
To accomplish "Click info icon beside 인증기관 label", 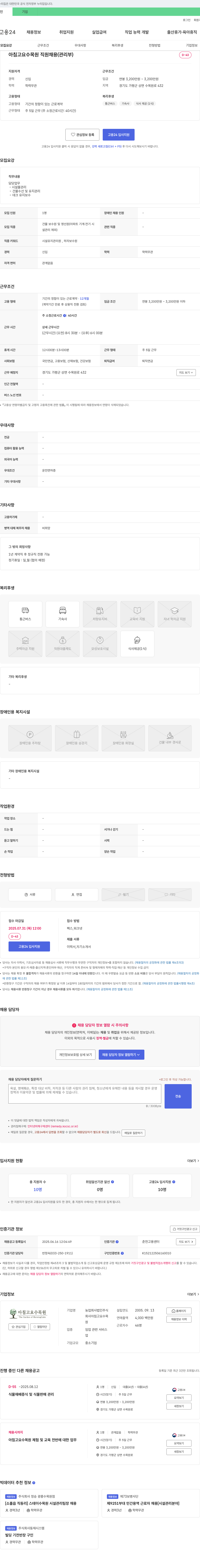I will (x=117, y=1242).
